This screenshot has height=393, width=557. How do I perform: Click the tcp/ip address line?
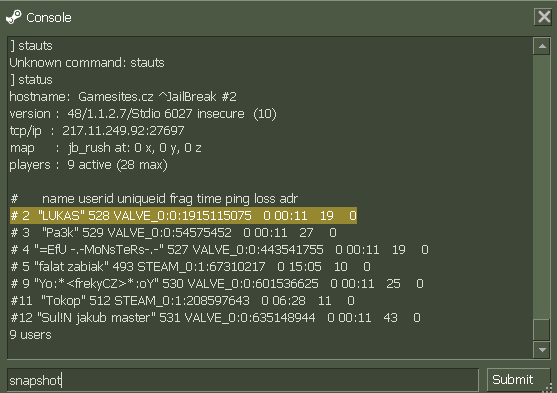pyautogui.click(x=97, y=131)
